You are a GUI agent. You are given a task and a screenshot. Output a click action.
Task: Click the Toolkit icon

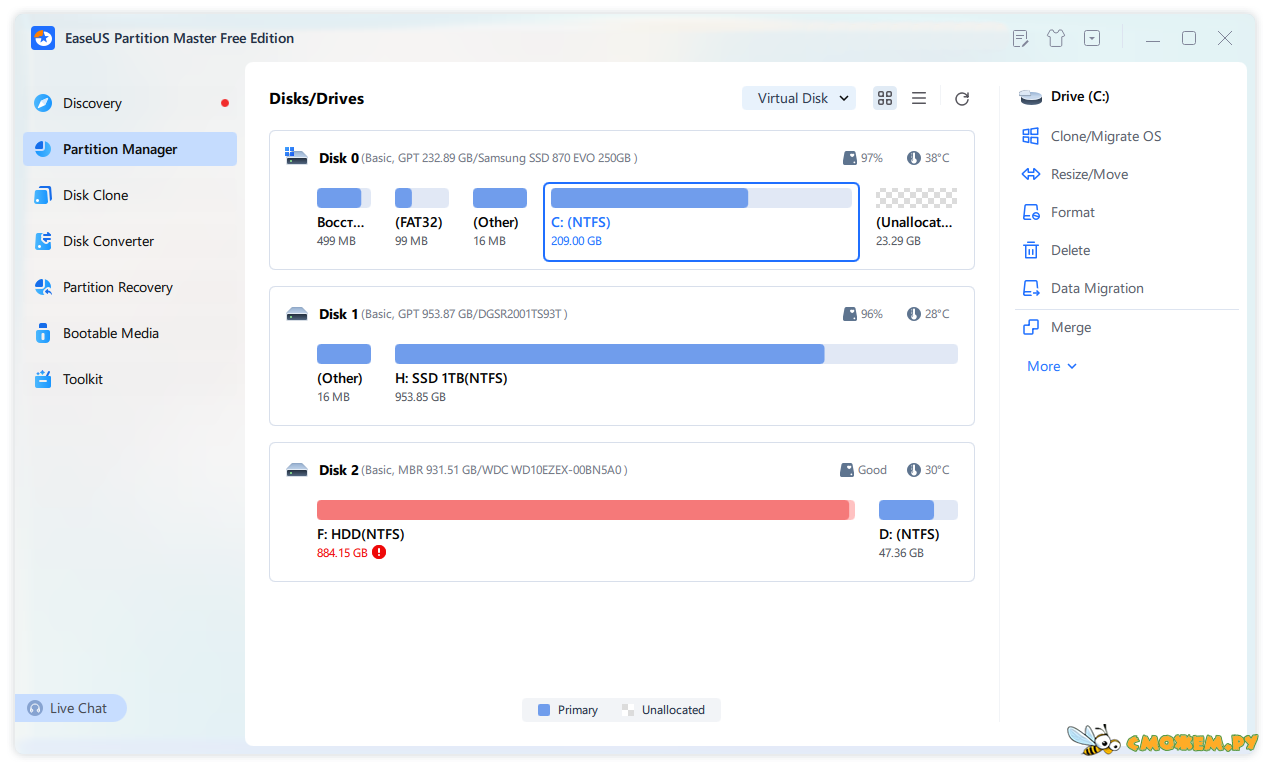[43, 379]
